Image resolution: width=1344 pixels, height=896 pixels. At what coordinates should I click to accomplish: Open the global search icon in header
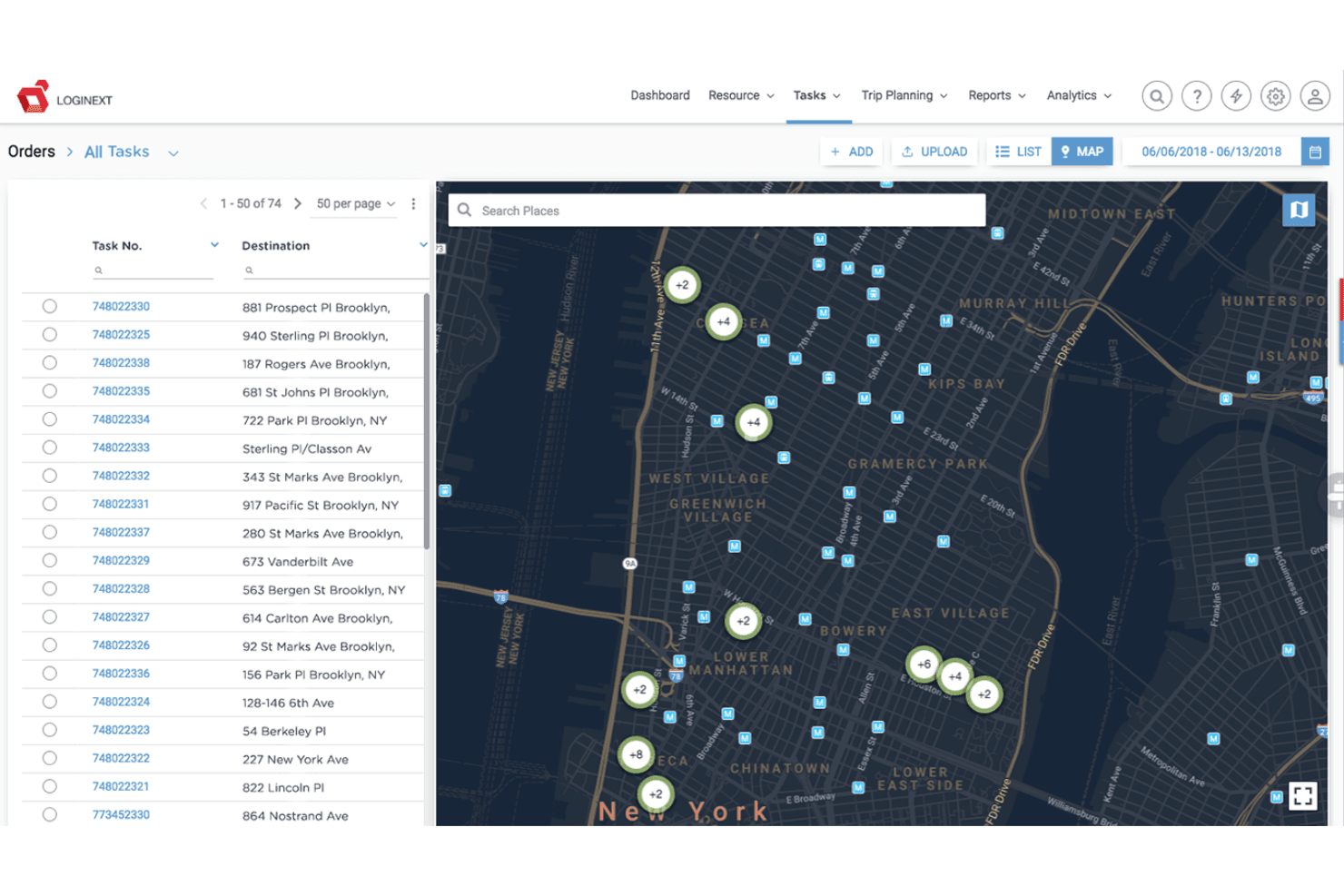click(1156, 96)
